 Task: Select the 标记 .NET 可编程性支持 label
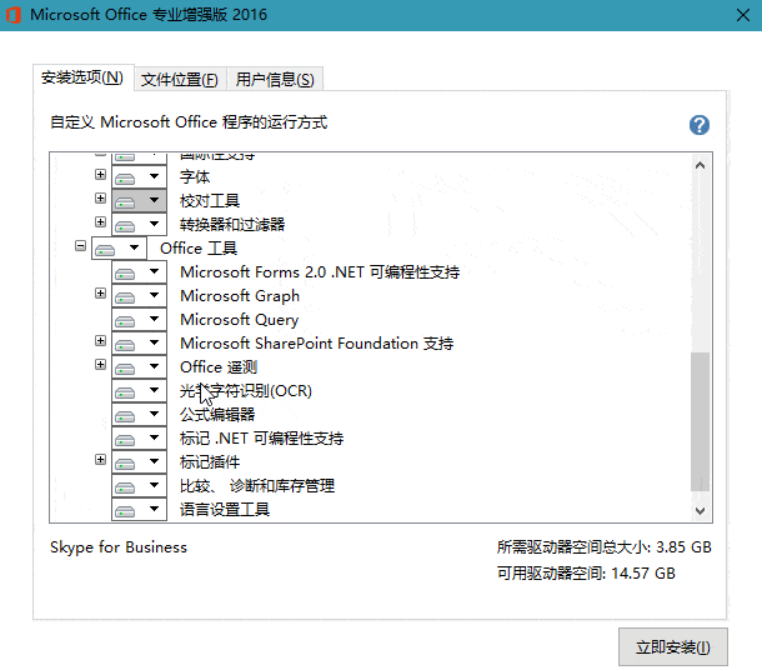(x=262, y=439)
